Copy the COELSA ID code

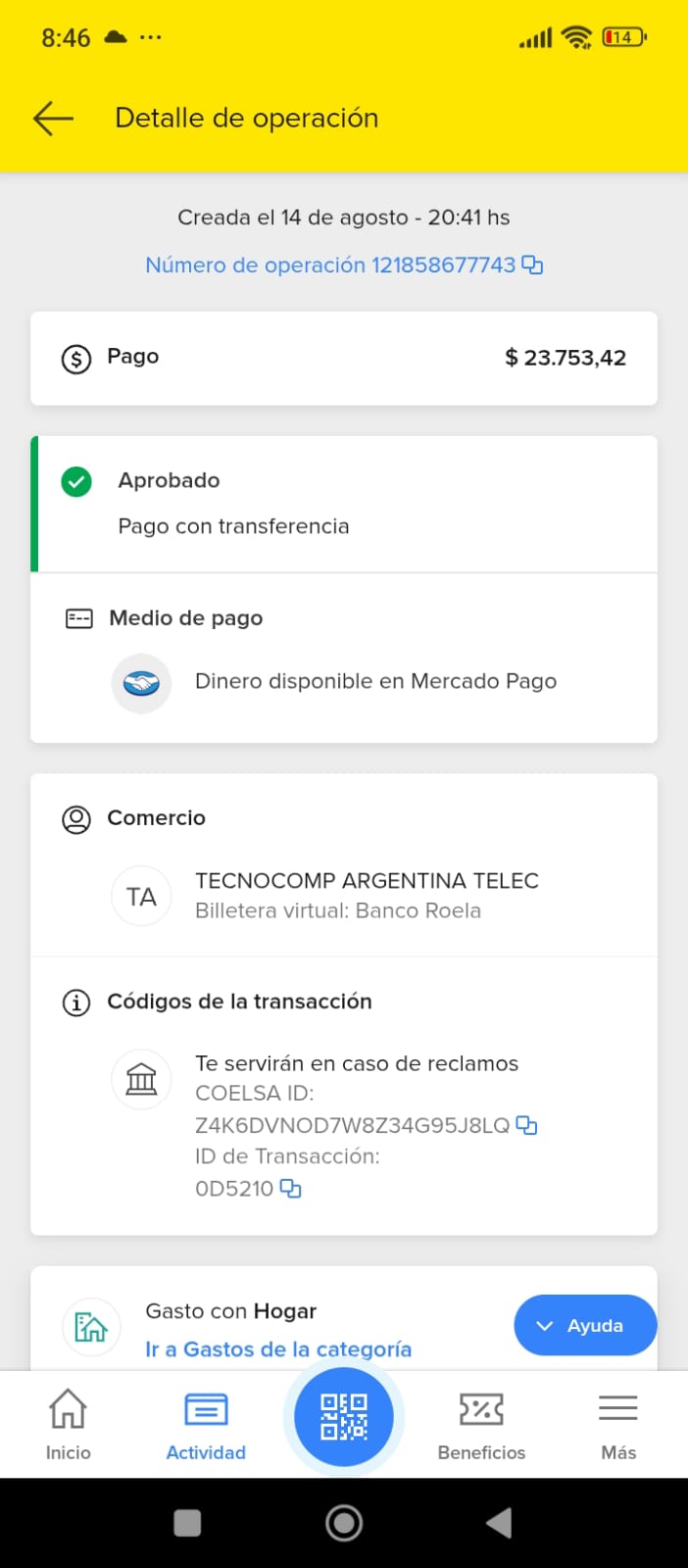527,1125
